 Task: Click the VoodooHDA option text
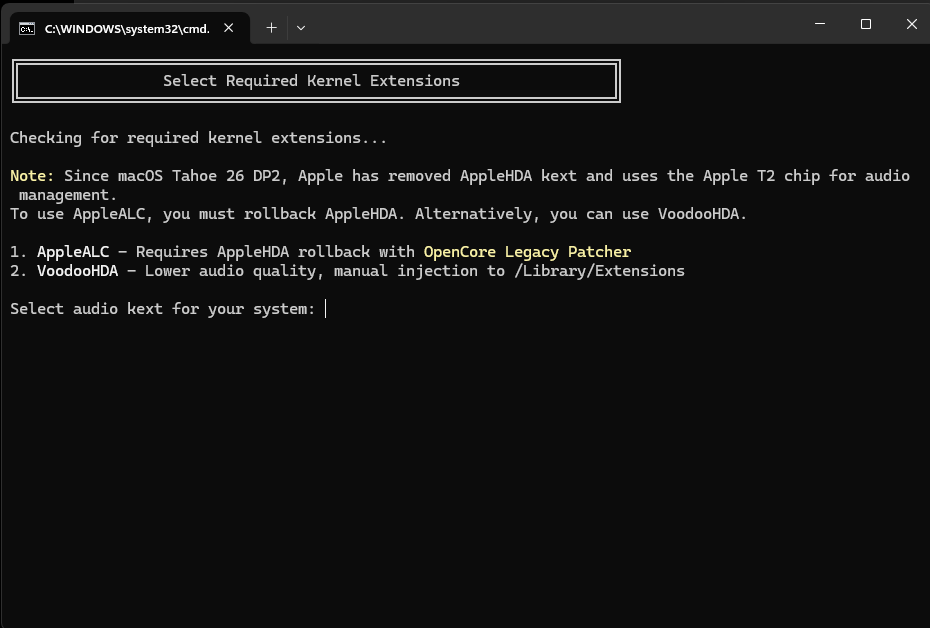pos(77,271)
